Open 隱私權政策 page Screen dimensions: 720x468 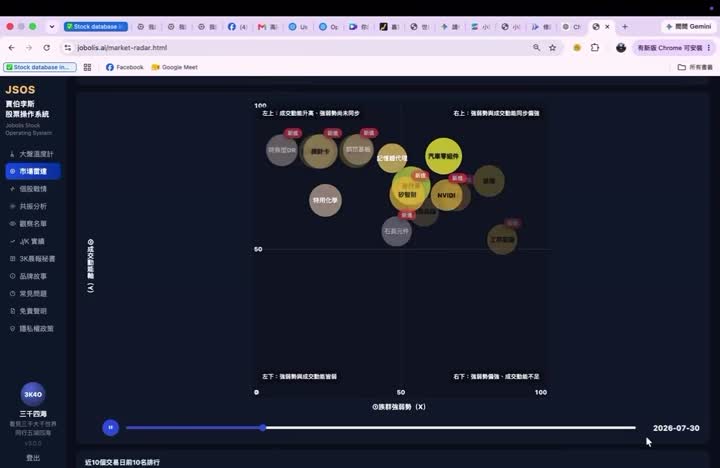pos(32,328)
